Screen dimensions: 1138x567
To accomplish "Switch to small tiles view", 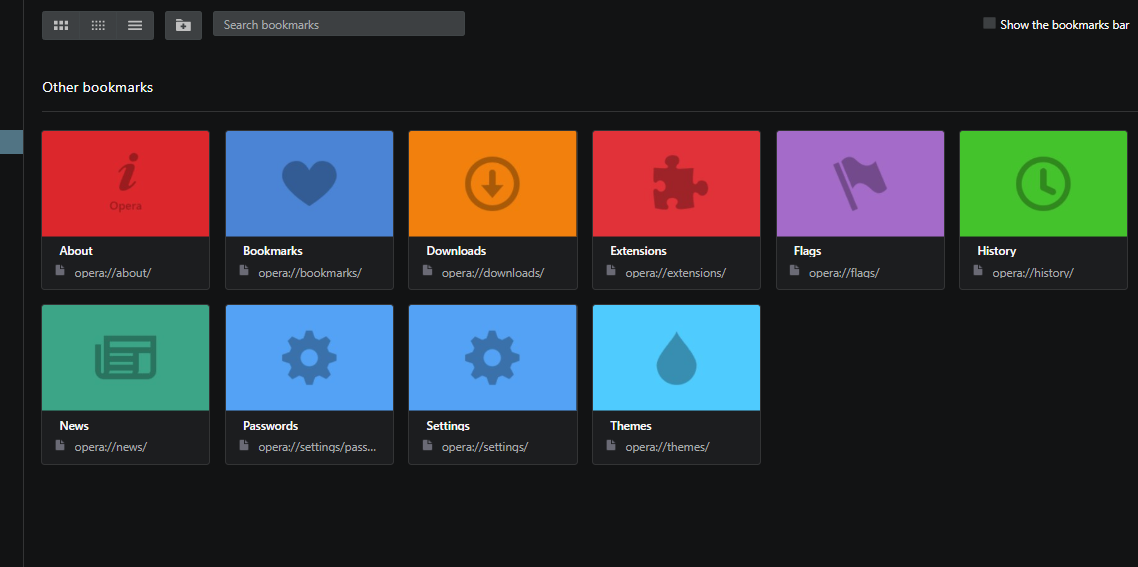I will pyautogui.click(x=98, y=25).
